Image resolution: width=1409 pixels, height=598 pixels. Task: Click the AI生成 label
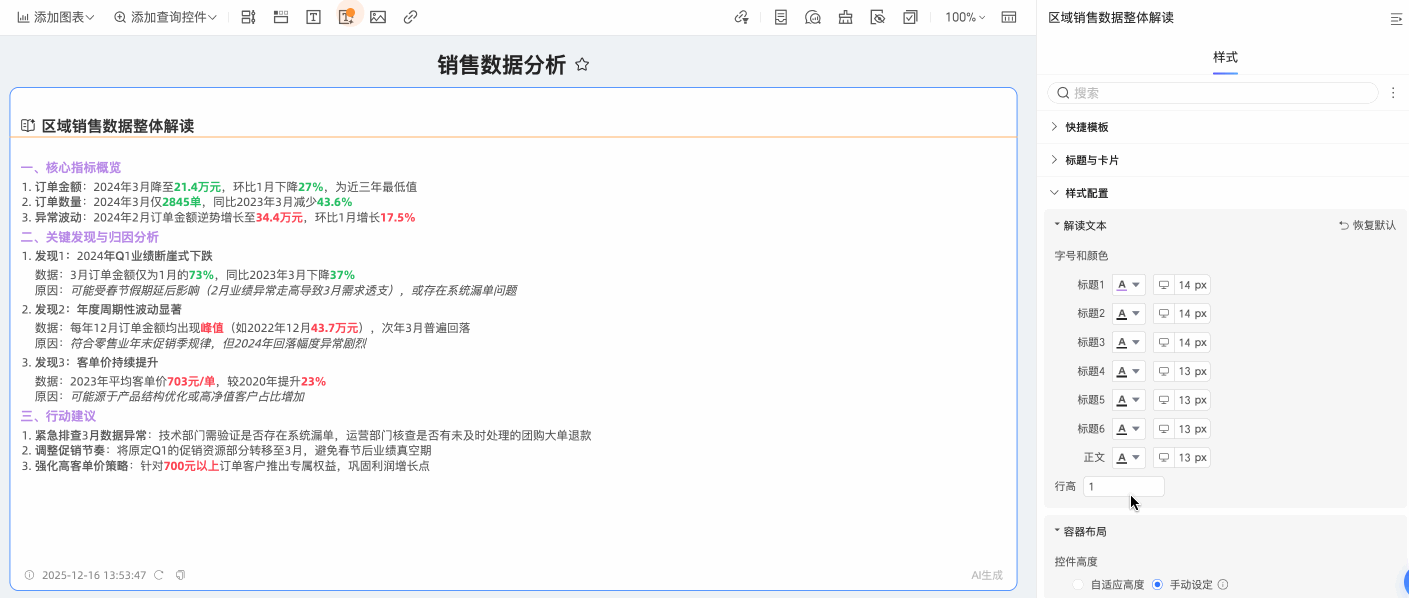[x=987, y=575]
